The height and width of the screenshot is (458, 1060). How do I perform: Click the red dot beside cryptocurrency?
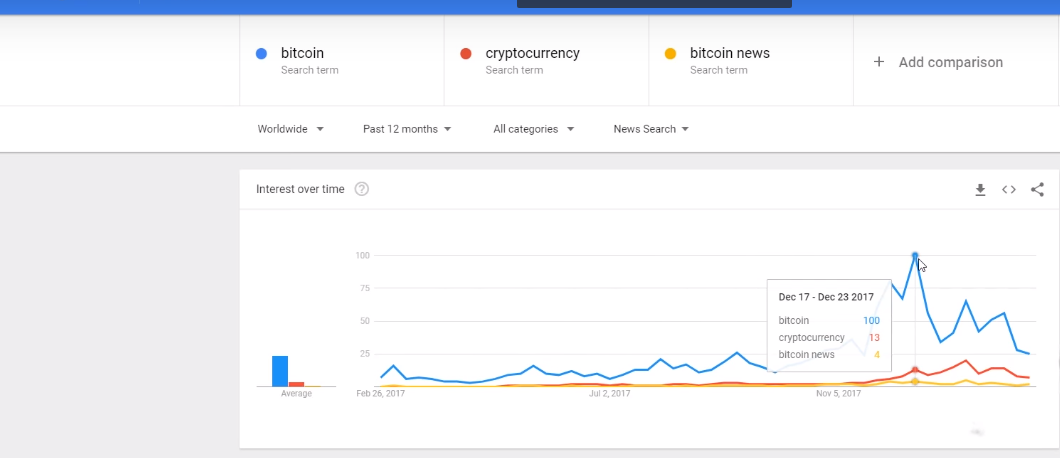coord(465,53)
